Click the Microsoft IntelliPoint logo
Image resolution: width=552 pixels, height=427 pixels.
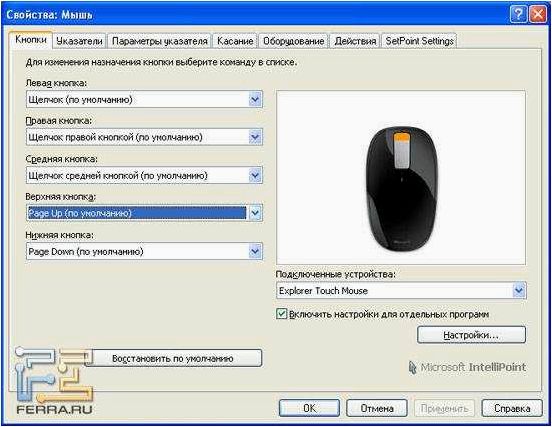pos(468,367)
